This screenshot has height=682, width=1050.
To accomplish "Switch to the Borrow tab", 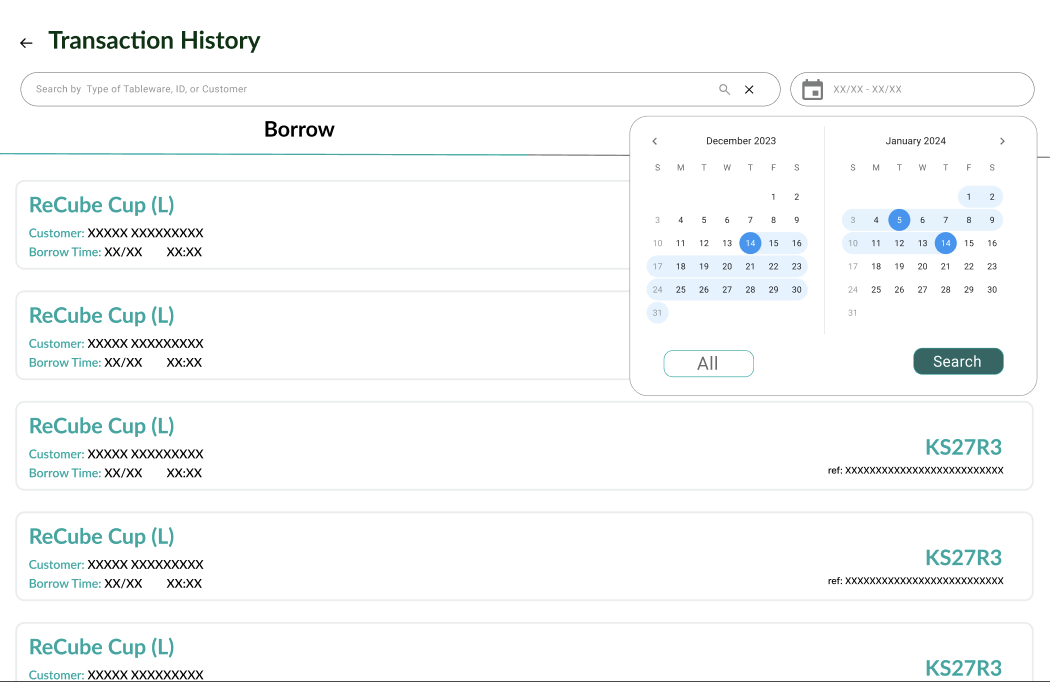I will [299, 129].
